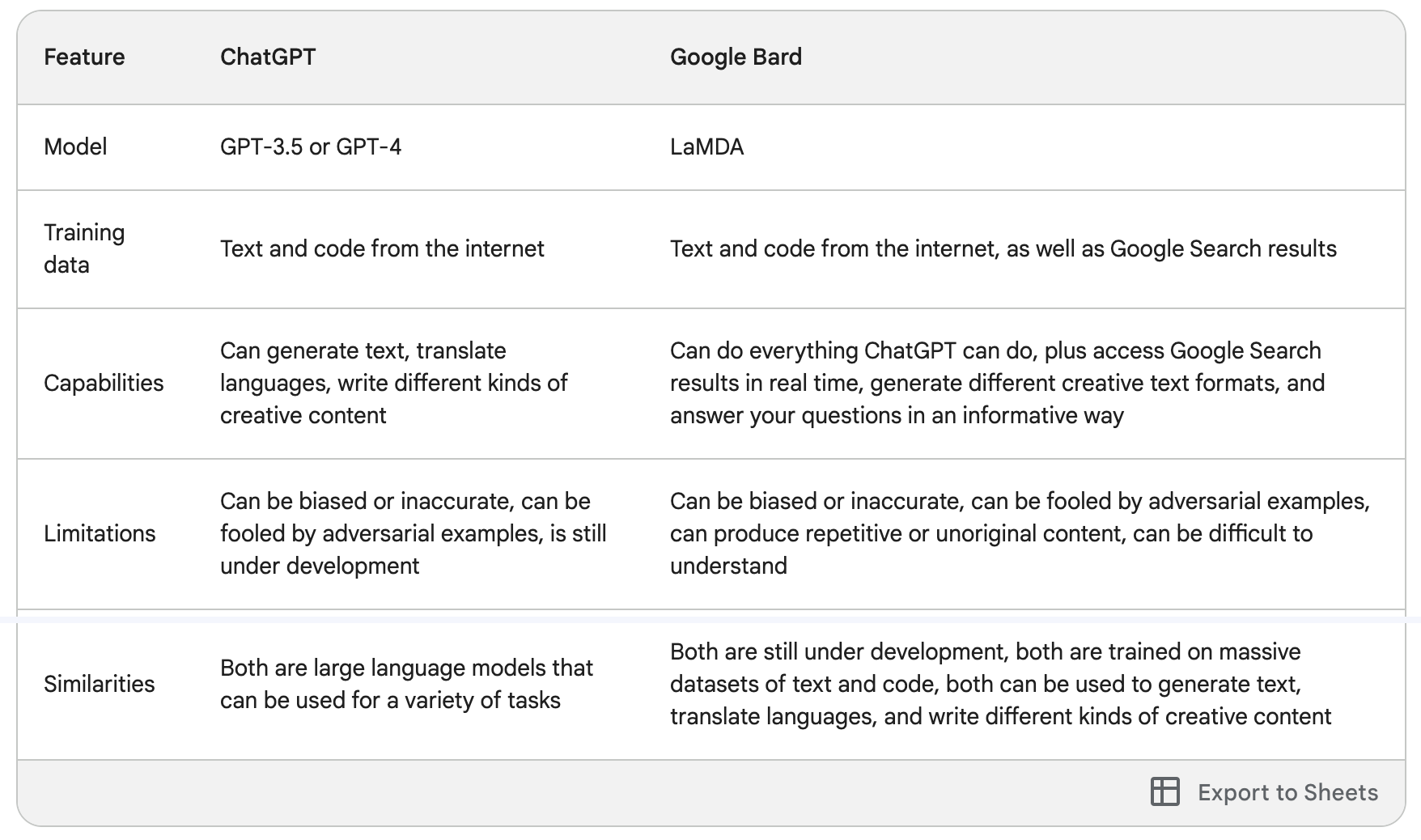
Task: Click the Capabilities row label
Action: pyautogui.click(x=104, y=383)
